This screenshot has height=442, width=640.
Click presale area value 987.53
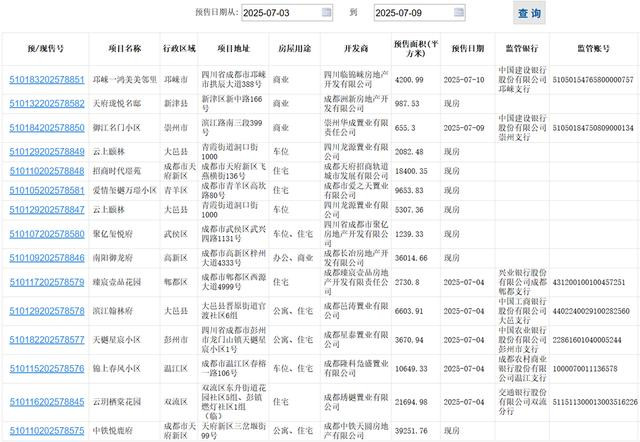coord(407,104)
